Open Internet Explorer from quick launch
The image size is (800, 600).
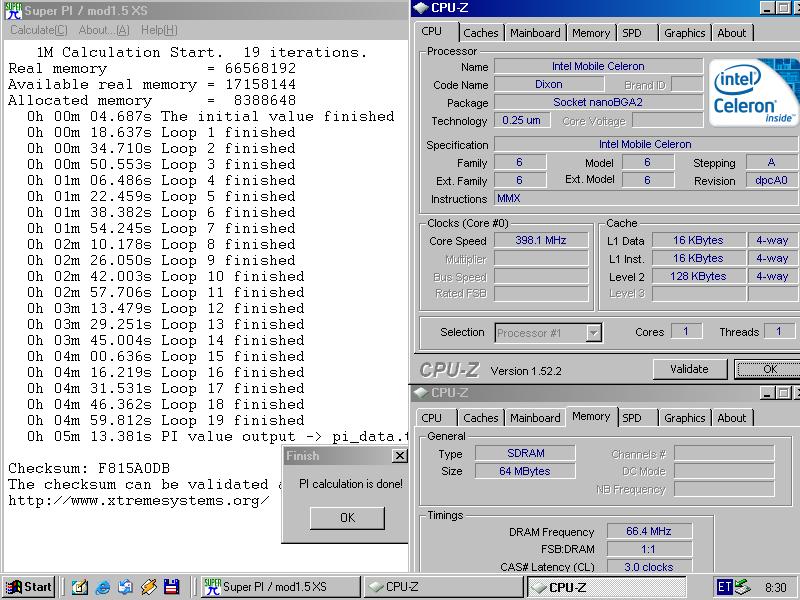click(x=103, y=587)
